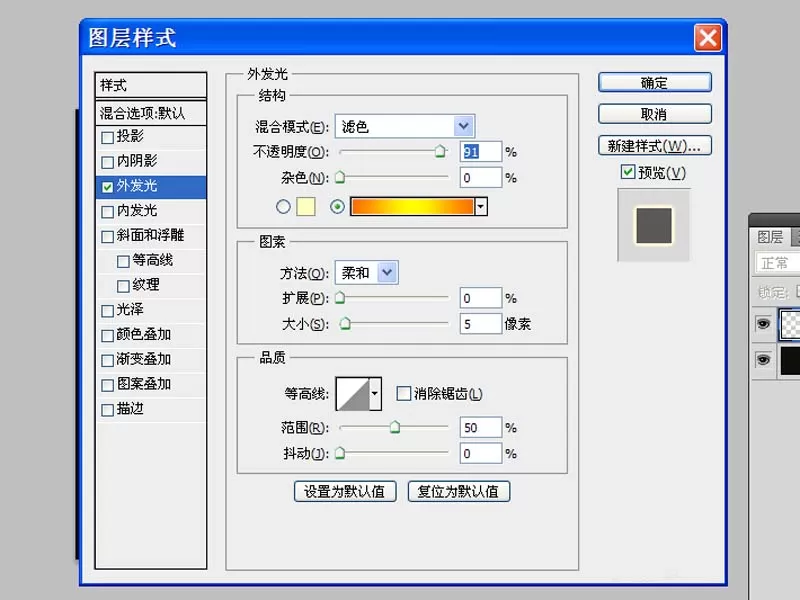
Task: Click the 不透明度 value field showing 91
Action: 481,152
